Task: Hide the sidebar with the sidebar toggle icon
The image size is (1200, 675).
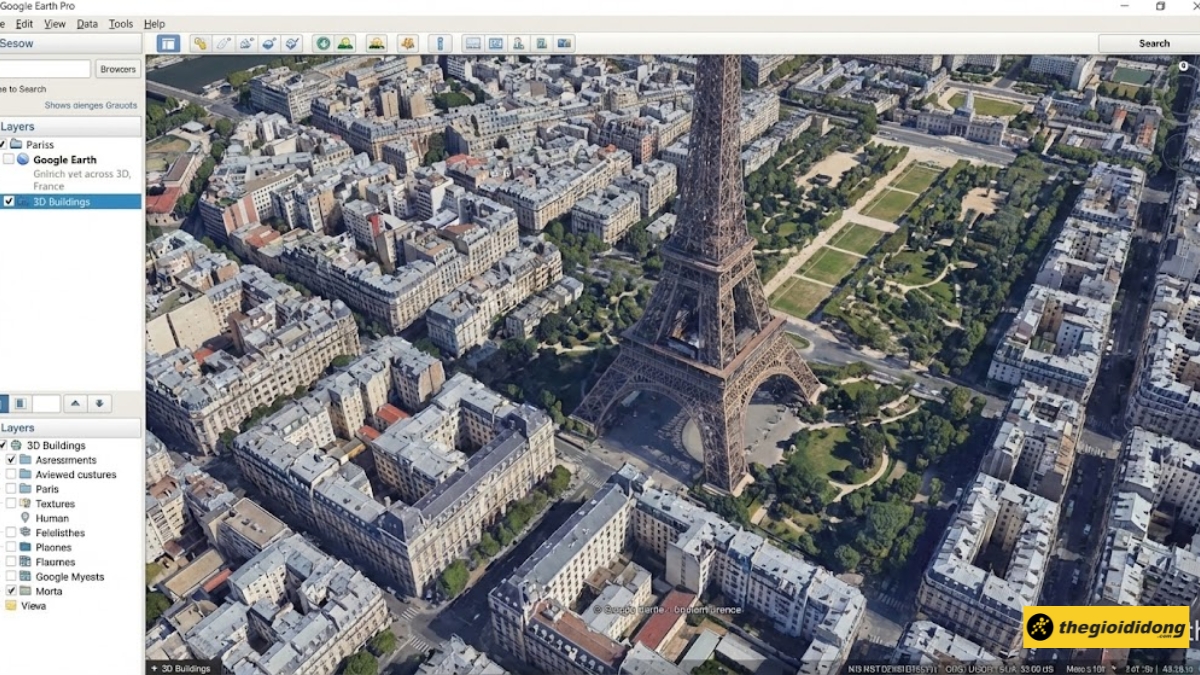Action: (168, 43)
